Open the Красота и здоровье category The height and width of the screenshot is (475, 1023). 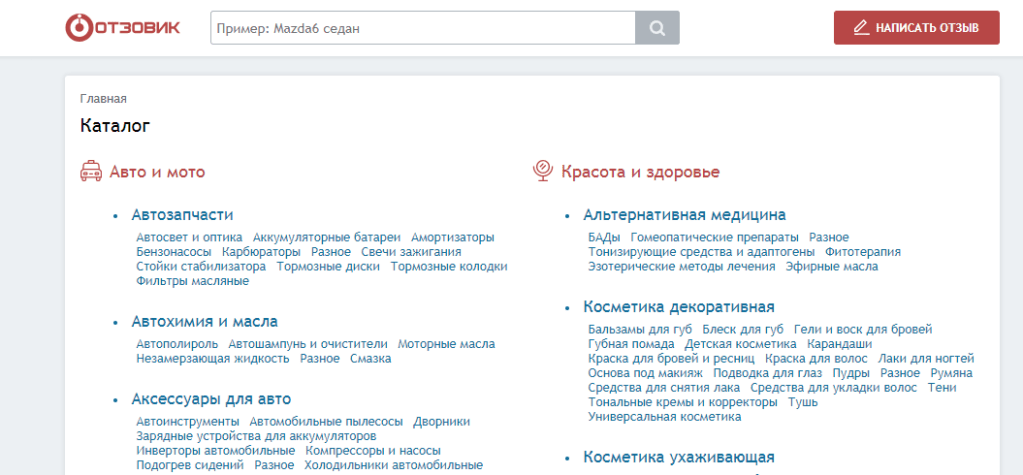click(640, 172)
